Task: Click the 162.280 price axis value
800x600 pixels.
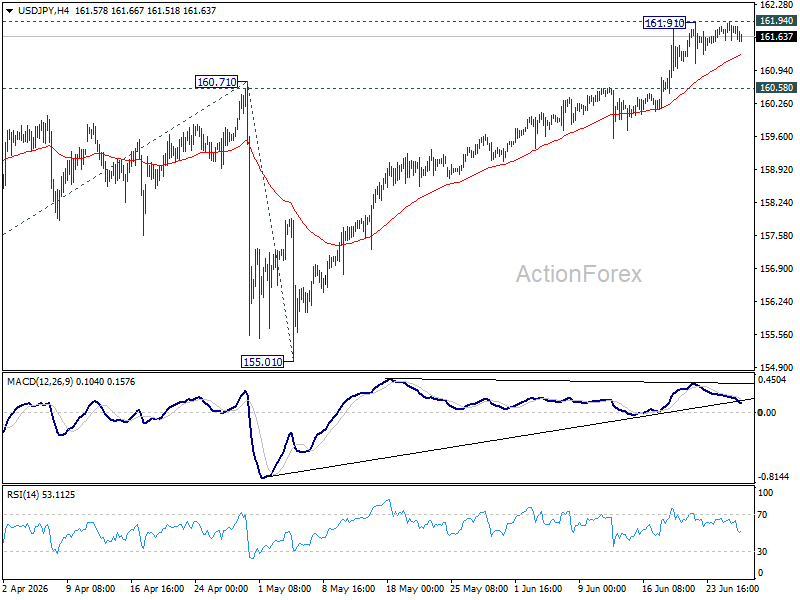Action: click(x=776, y=5)
